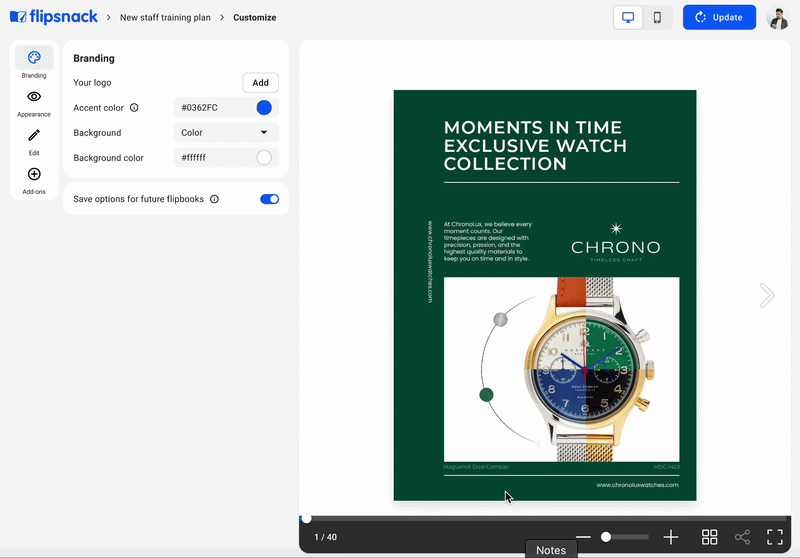
Task: Go to the next flipbook page arrow
Action: 766,295
